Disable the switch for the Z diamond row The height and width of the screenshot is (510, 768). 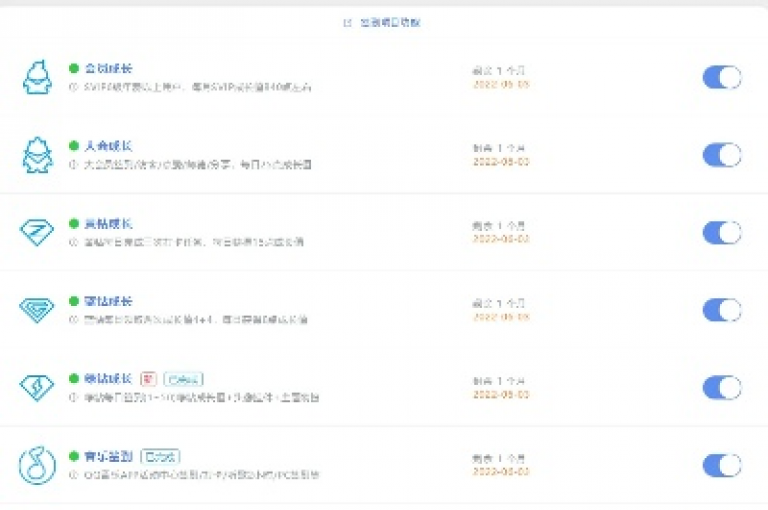tap(722, 232)
